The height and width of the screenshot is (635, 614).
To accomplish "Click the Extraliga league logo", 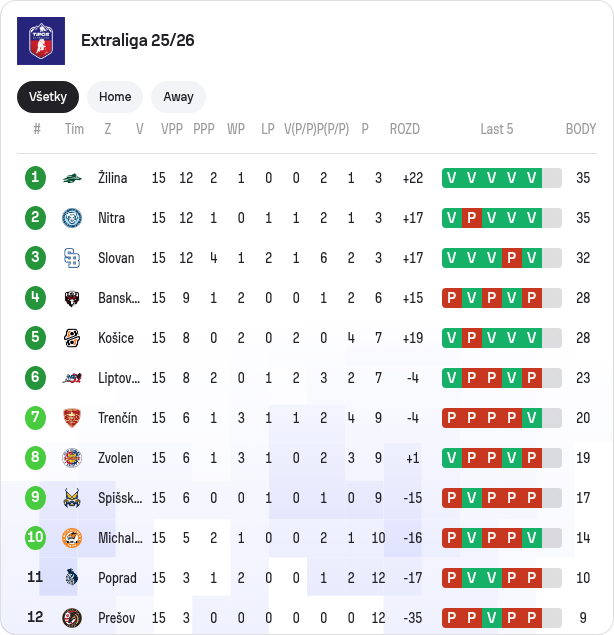I will pyautogui.click(x=41, y=41).
